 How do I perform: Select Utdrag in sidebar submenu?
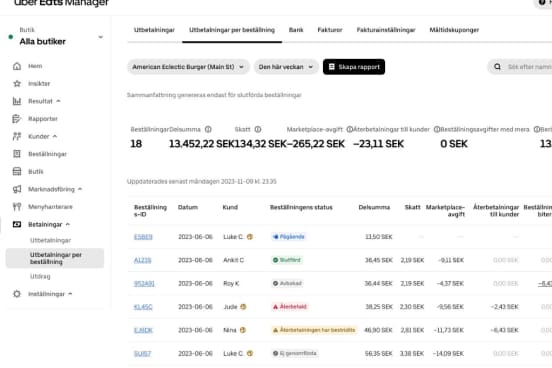[x=40, y=276]
